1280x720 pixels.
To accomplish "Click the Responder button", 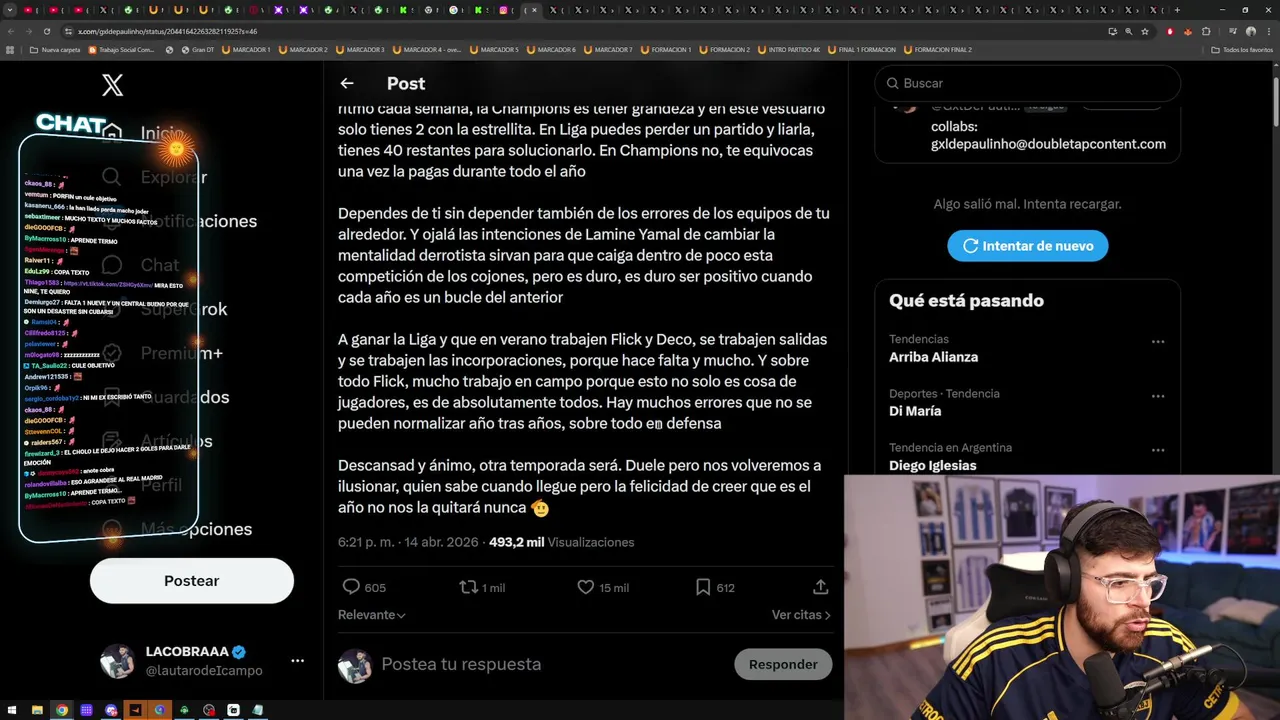I will [783, 664].
